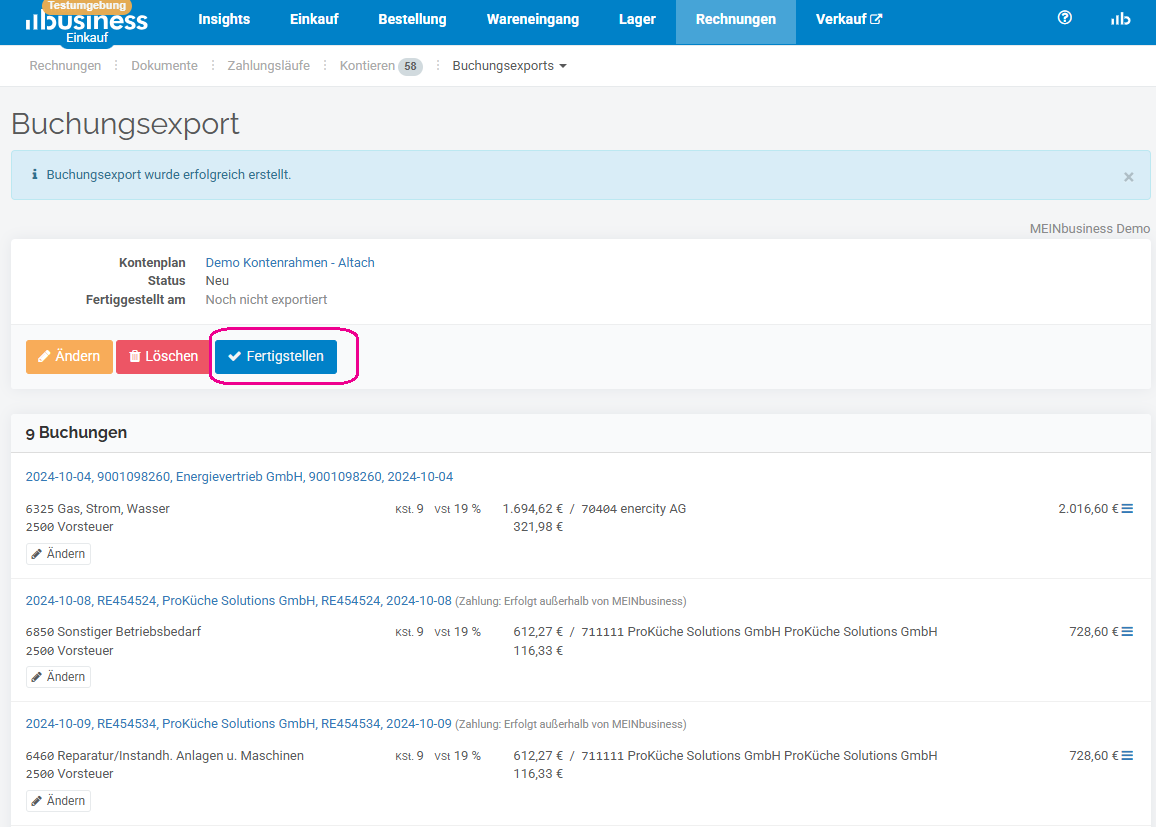
Task: Click '6460 Reparatur/Instandh. Anlagen u. Maschinen' account
Action: click(x=164, y=756)
